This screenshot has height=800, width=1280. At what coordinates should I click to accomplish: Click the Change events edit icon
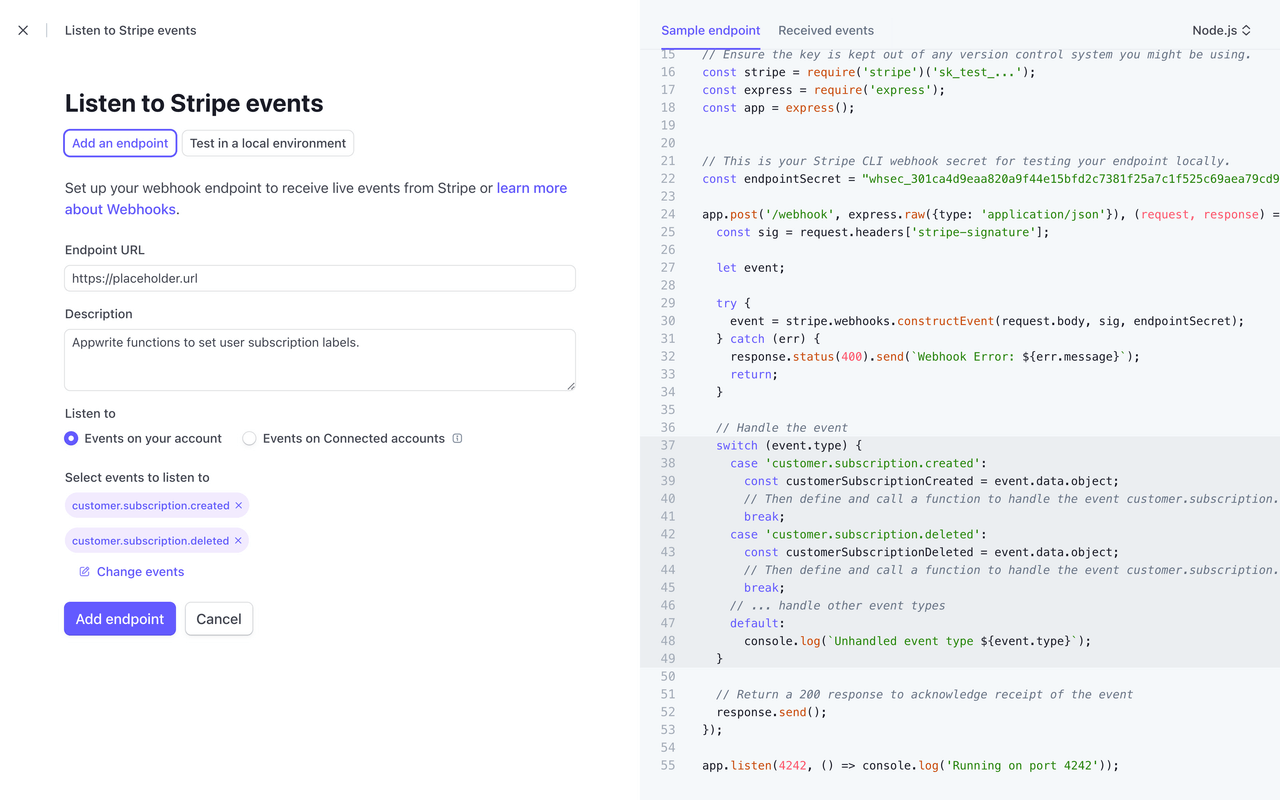pyautogui.click(x=84, y=572)
